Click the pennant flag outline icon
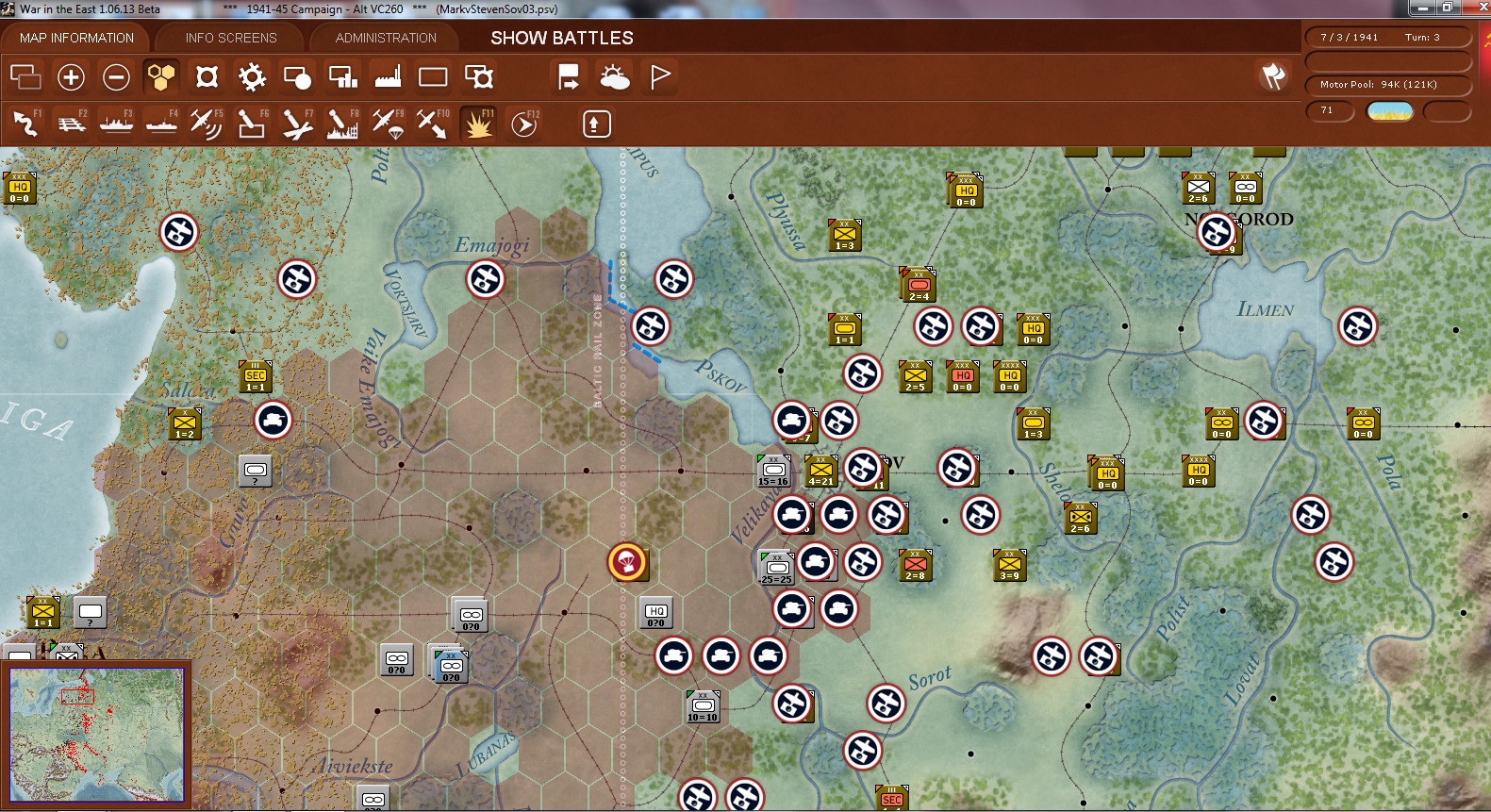 click(659, 76)
